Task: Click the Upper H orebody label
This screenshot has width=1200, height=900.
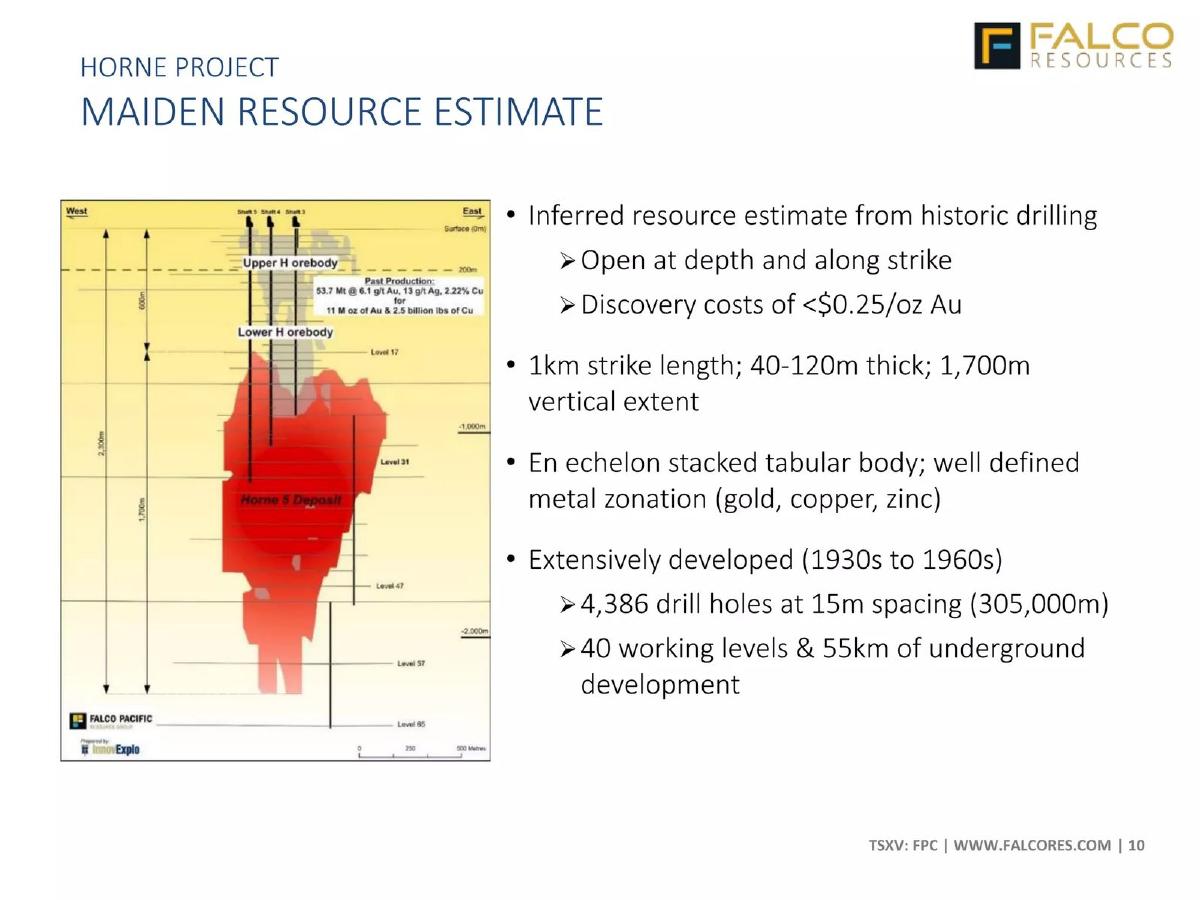Action: (290, 263)
